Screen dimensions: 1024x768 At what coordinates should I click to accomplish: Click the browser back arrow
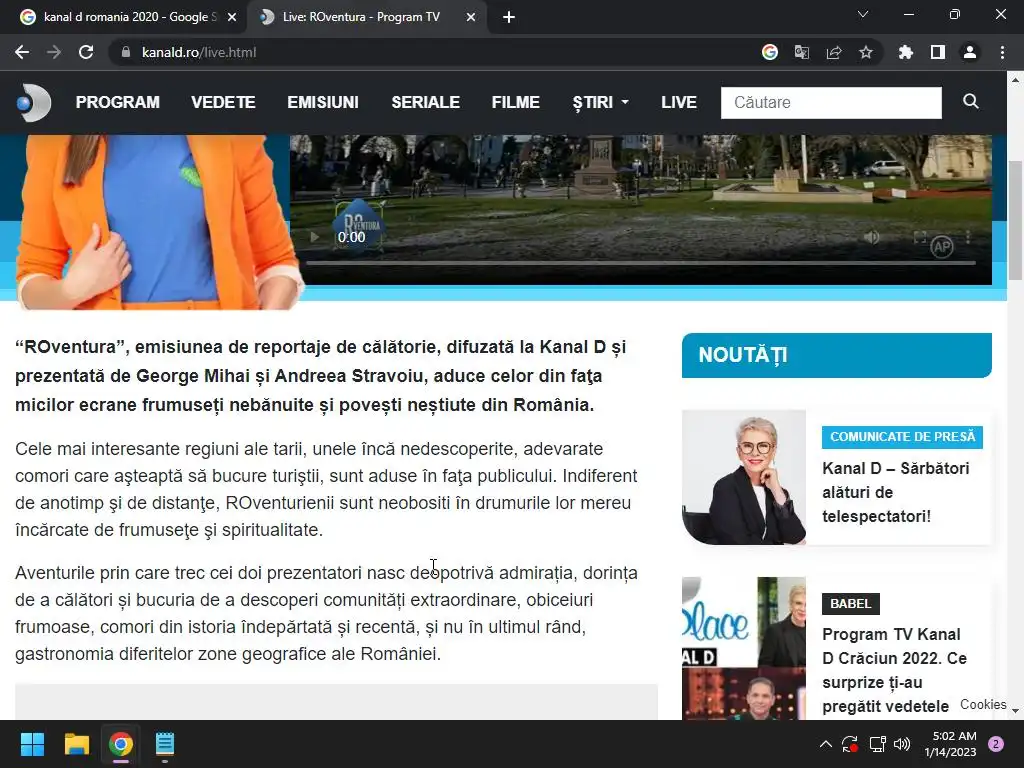point(22,52)
